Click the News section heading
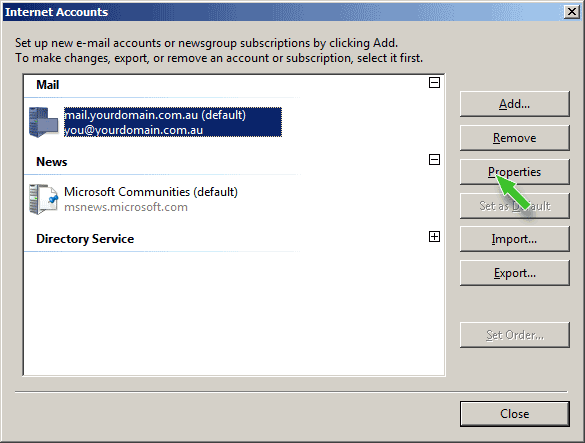The width and height of the screenshot is (585, 443). 51,162
